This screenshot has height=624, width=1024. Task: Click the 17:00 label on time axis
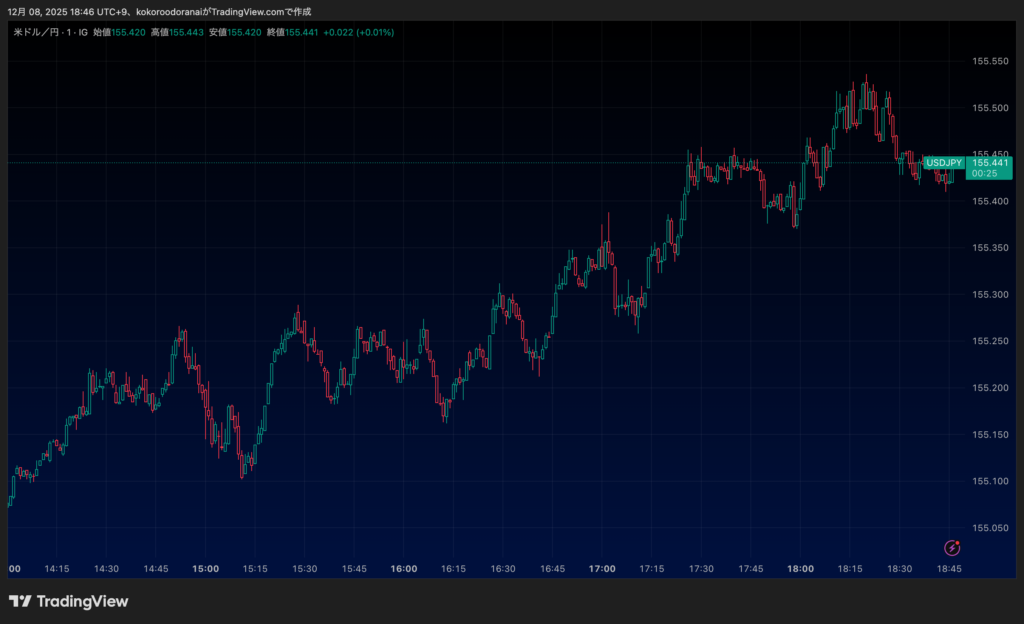coord(602,568)
